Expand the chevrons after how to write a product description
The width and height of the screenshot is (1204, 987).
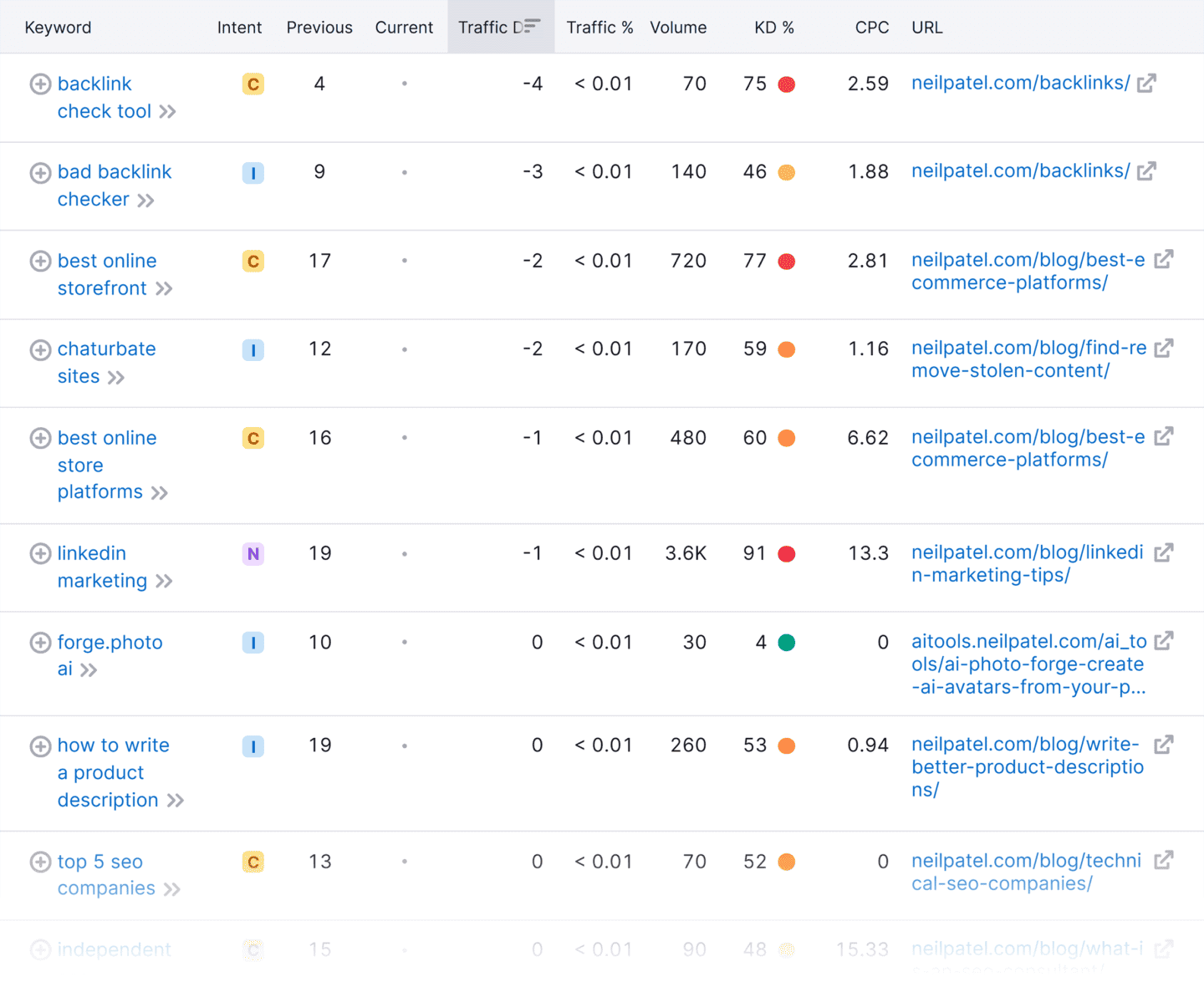(x=176, y=801)
